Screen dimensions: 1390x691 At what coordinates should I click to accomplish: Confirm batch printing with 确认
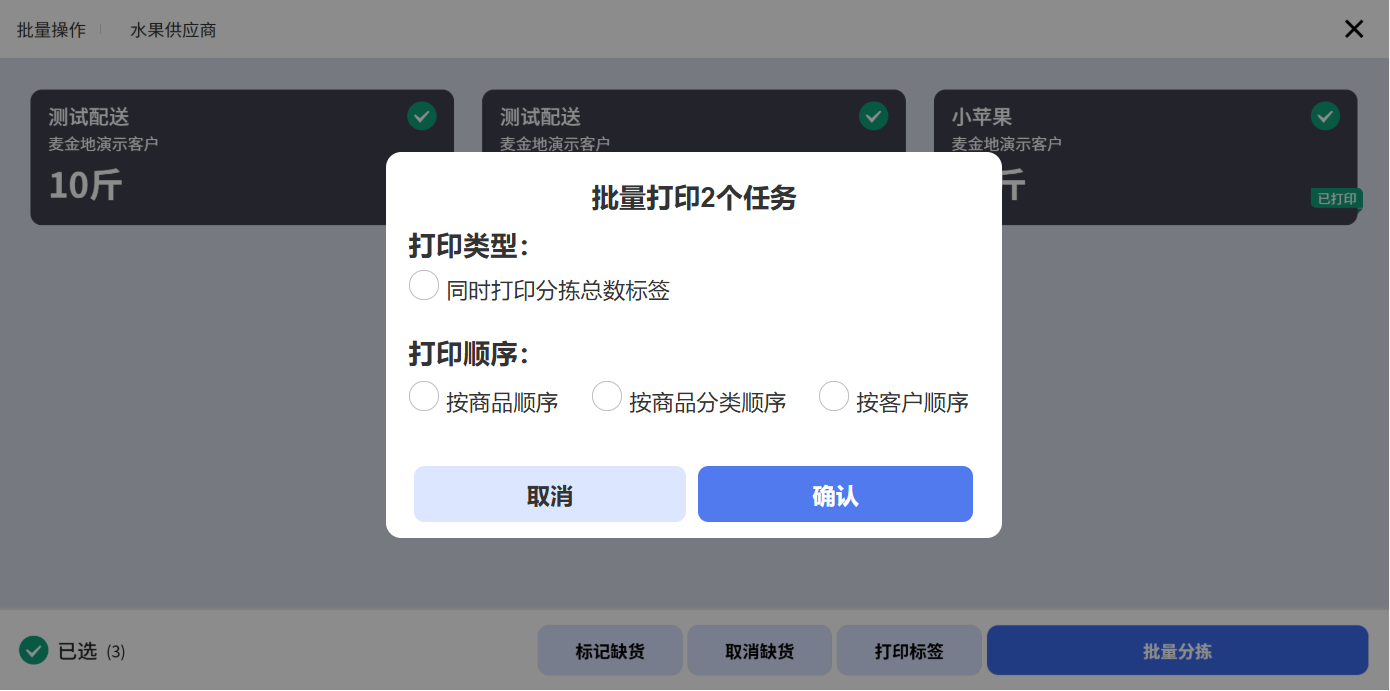pos(835,494)
